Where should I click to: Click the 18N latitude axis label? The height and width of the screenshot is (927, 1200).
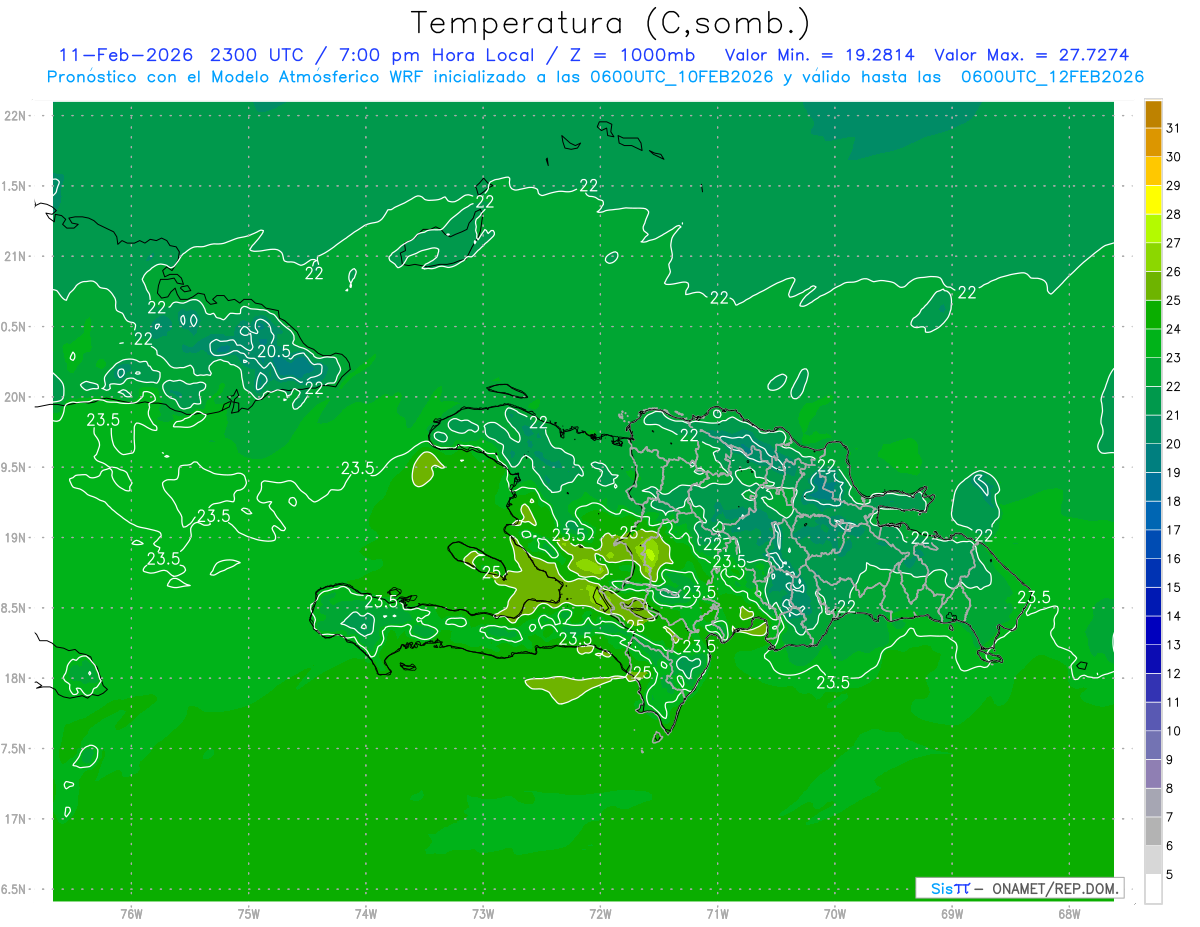[x=16, y=678]
